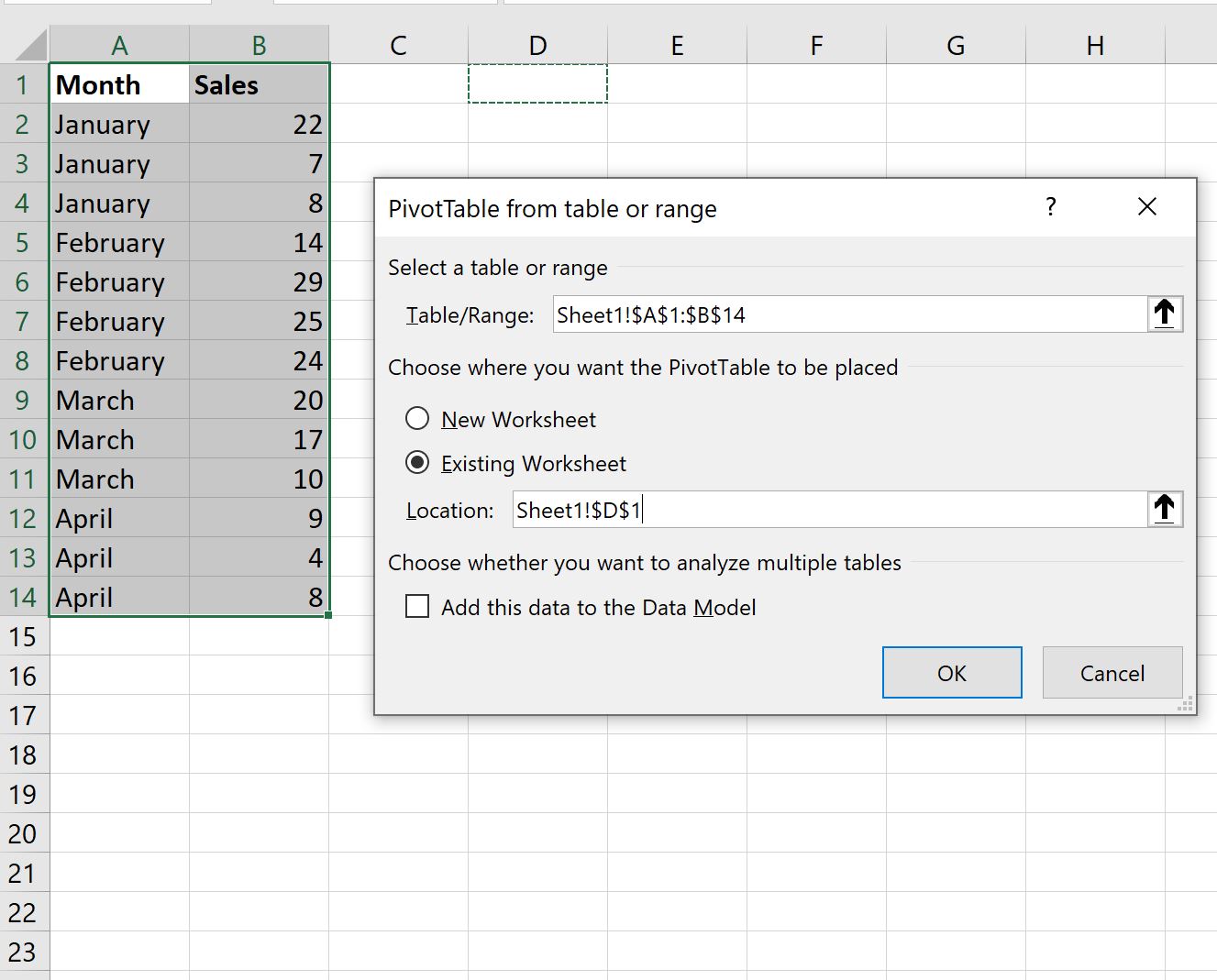Select the Existing Worksheet radio button

tap(417, 463)
